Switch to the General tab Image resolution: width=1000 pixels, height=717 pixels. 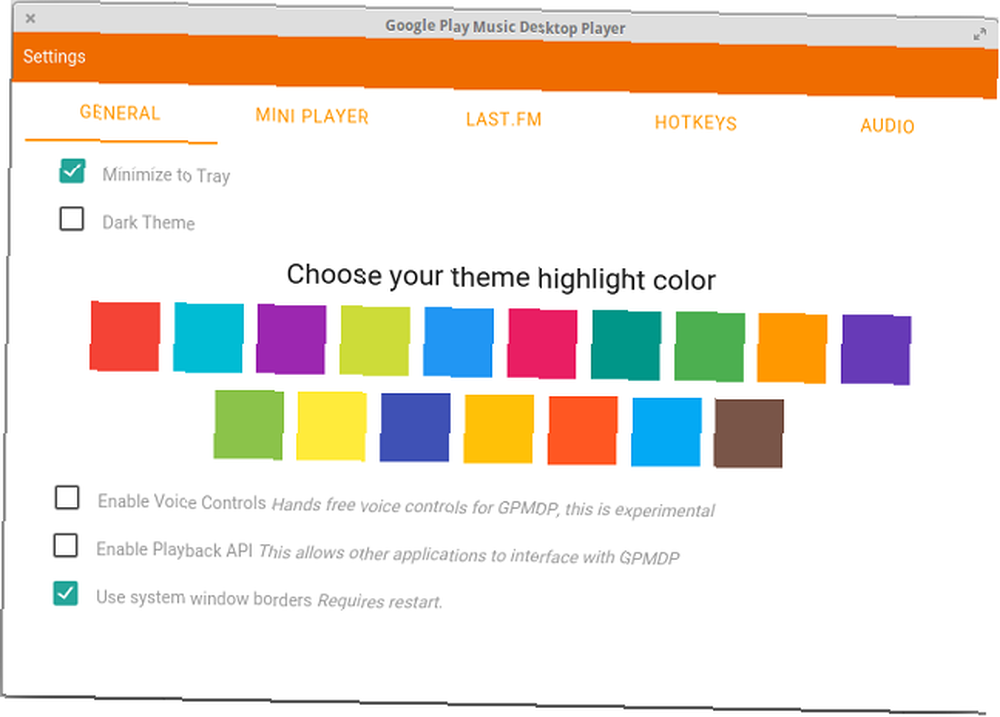pos(120,113)
